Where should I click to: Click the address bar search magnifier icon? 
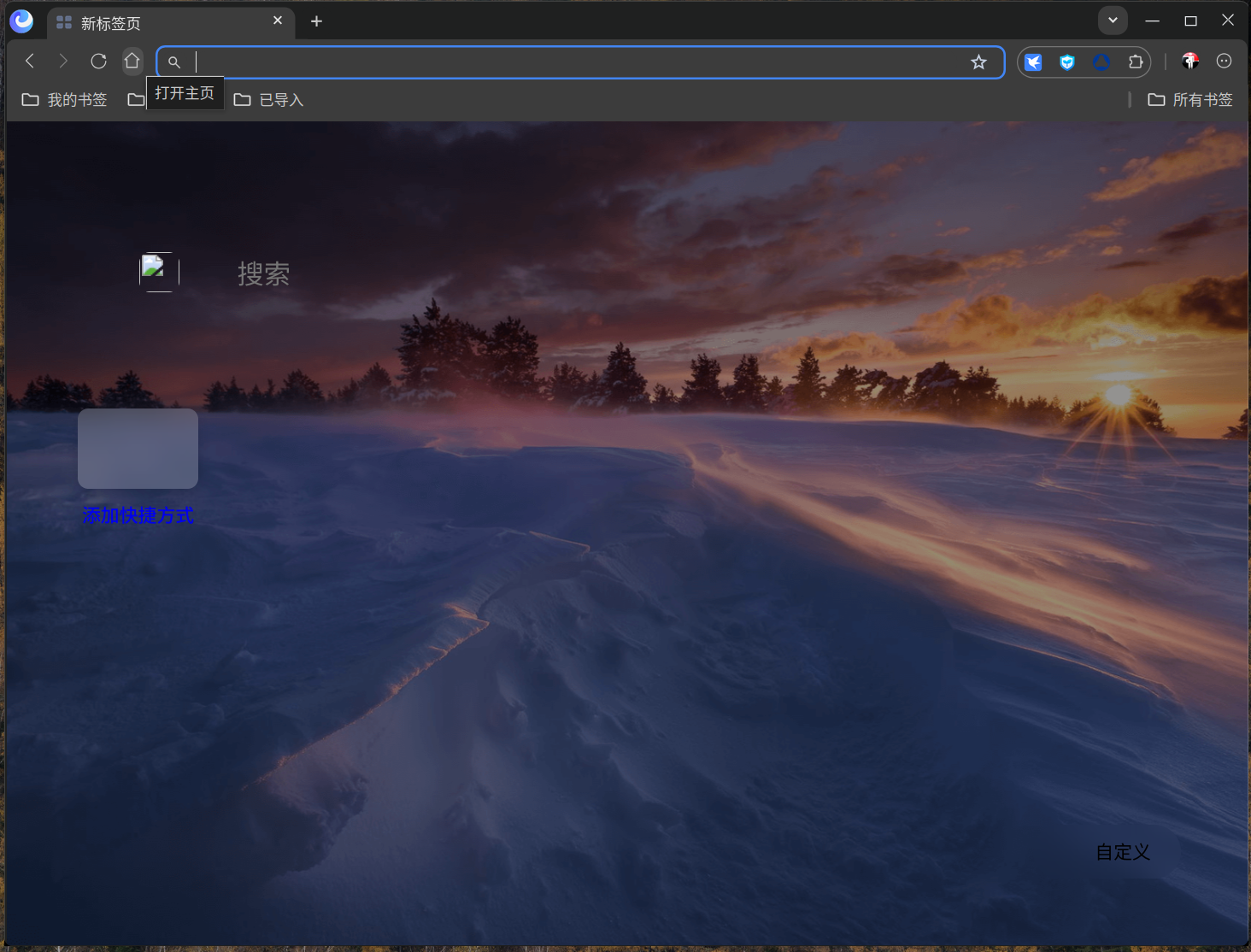(174, 62)
